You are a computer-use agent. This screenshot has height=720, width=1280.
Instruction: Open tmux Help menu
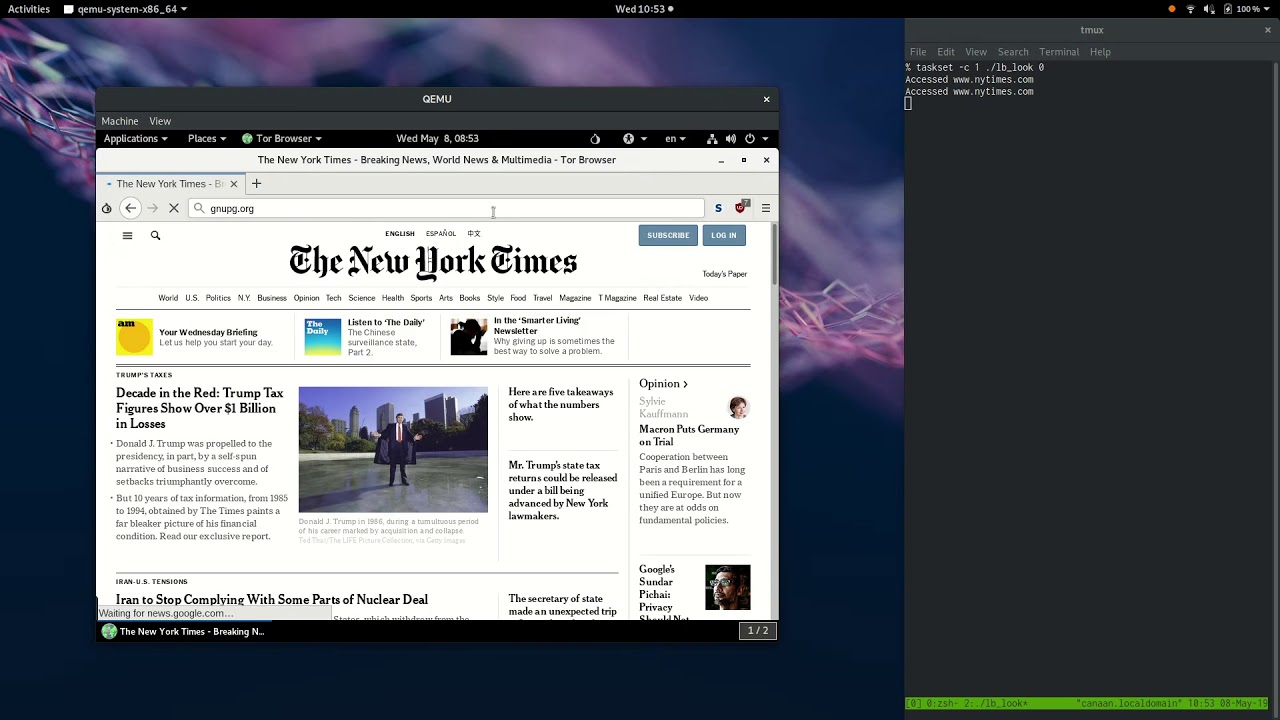pos(1100,52)
